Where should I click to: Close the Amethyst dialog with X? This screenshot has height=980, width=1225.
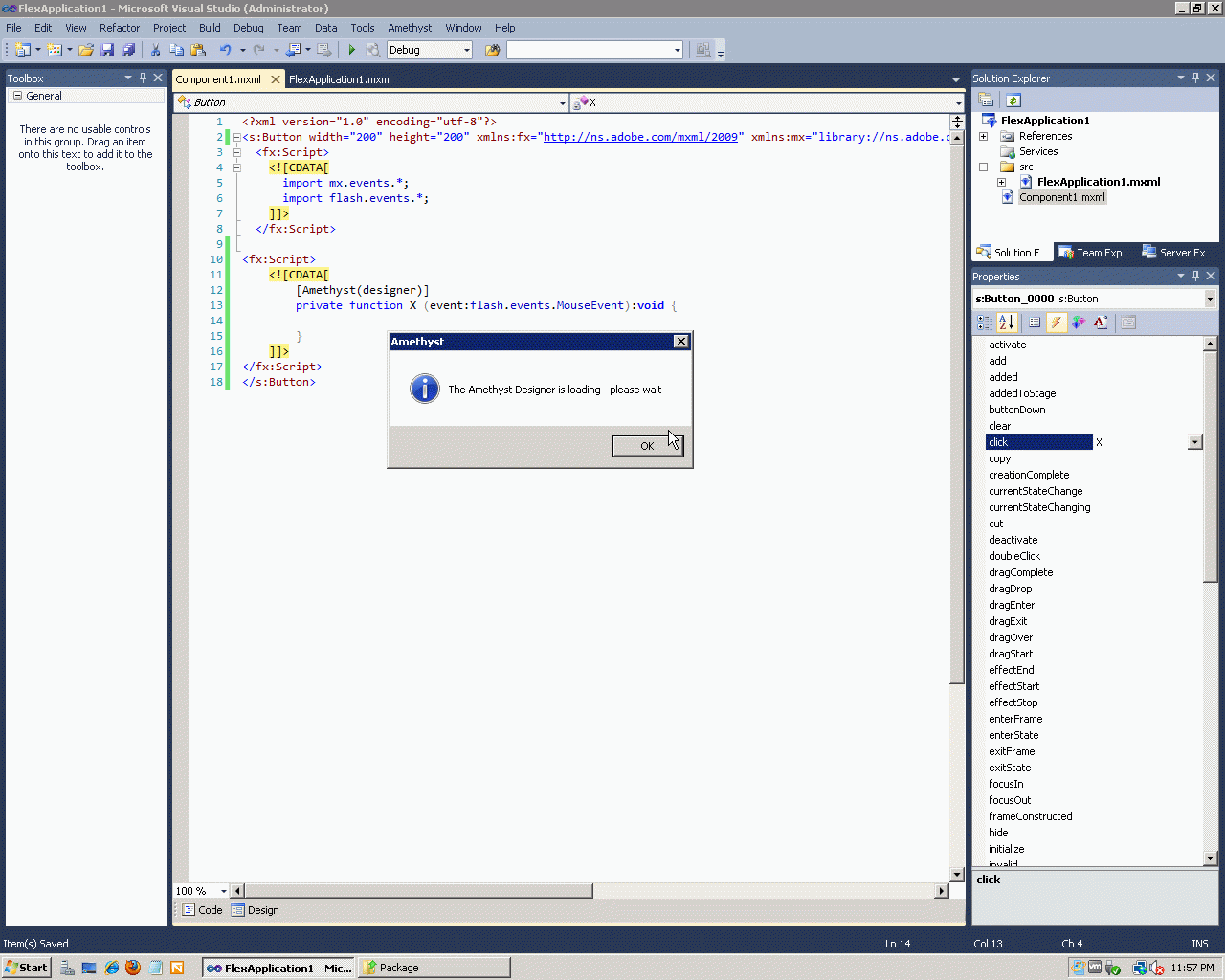pos(680,342)
